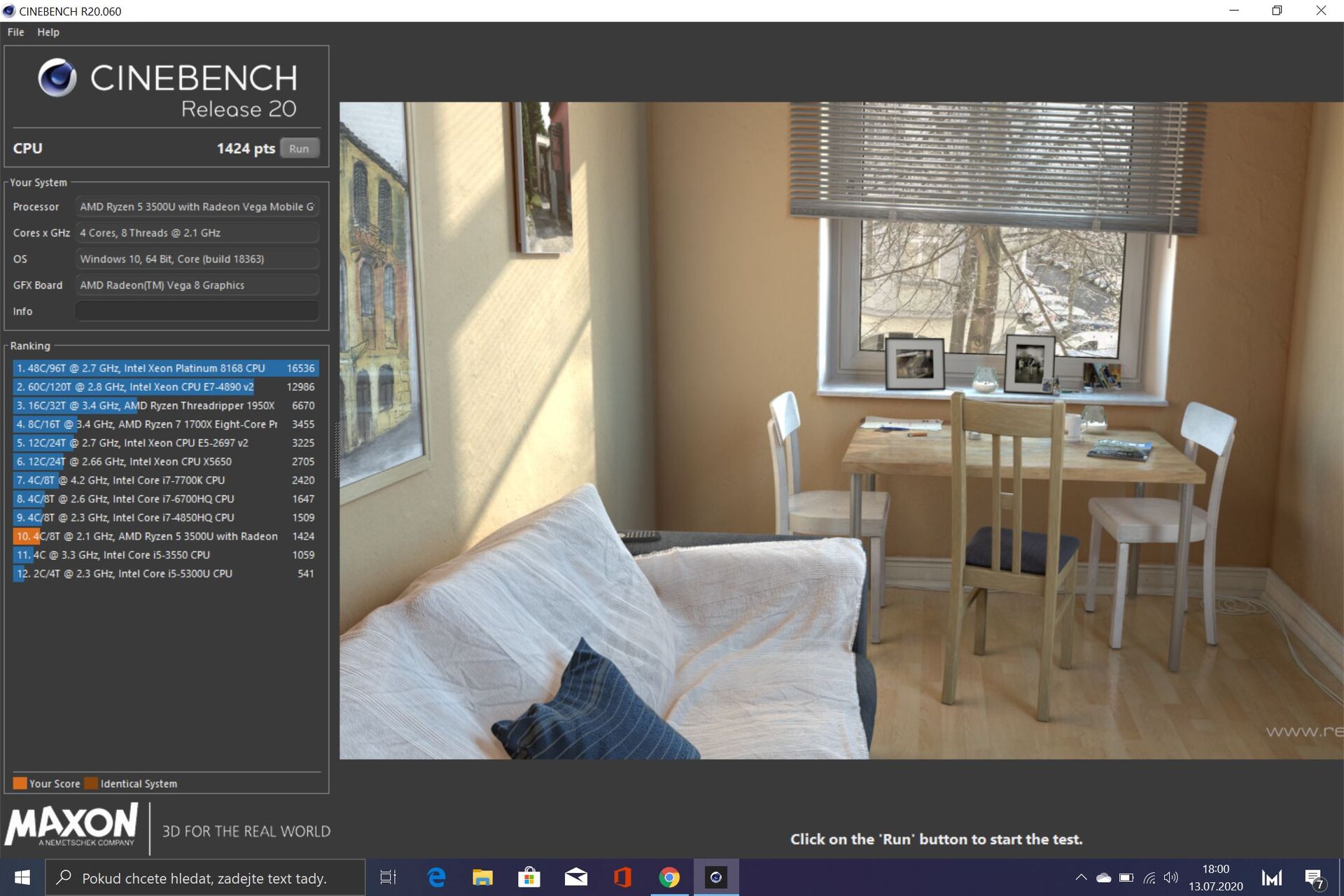This screenshot has height=896, width=1344.
Task: Open the Windows Start menu
Action: (22, 878)
